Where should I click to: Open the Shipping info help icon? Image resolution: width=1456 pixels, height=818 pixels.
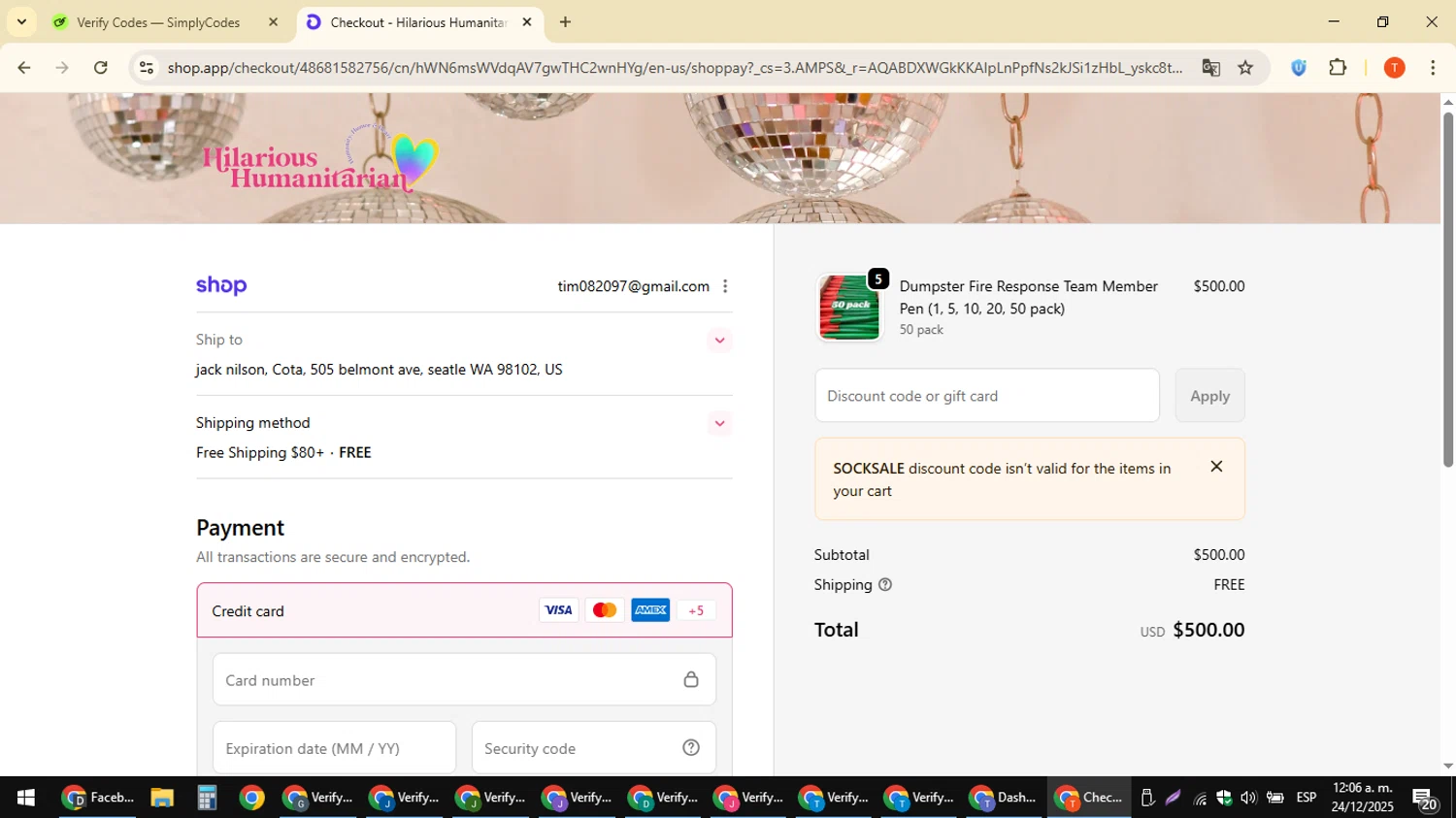pos(885,585)
